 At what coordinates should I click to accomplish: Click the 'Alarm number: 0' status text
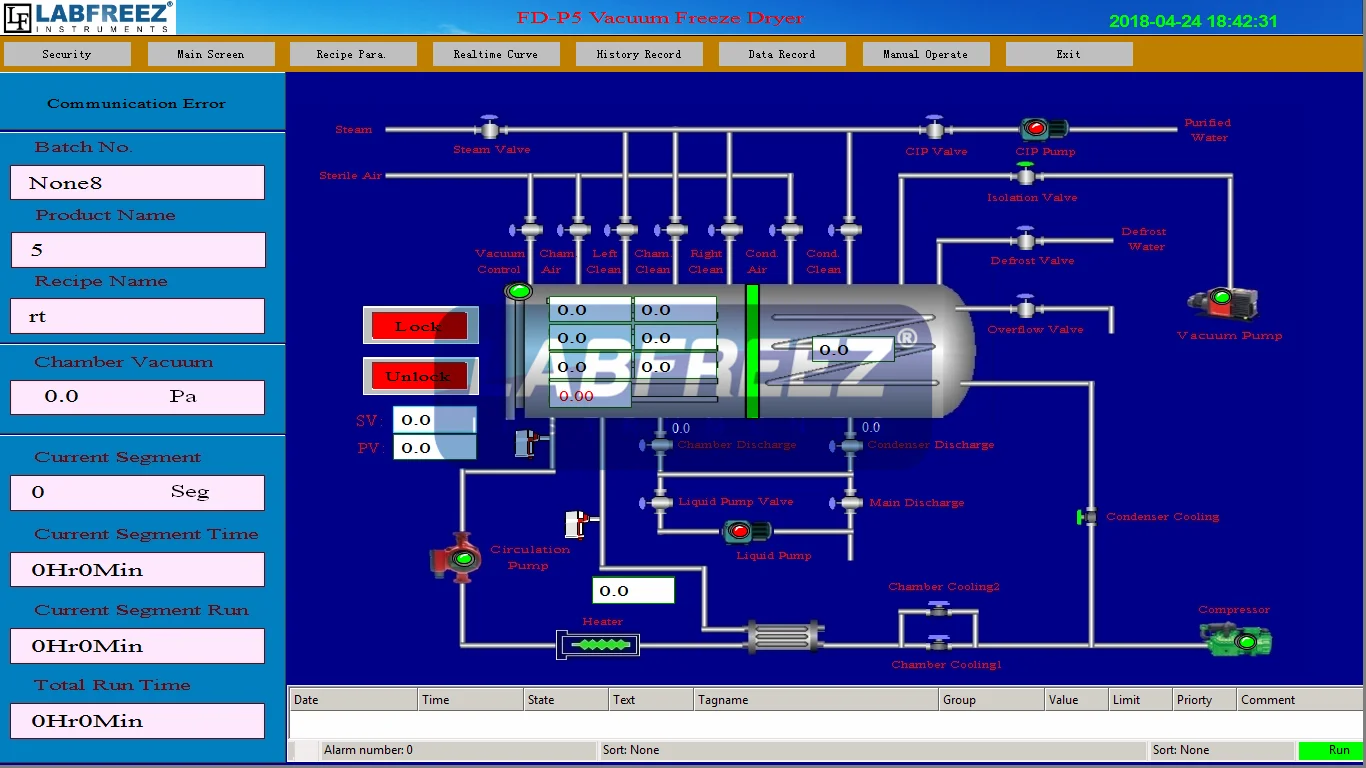[x=368, y=750]
